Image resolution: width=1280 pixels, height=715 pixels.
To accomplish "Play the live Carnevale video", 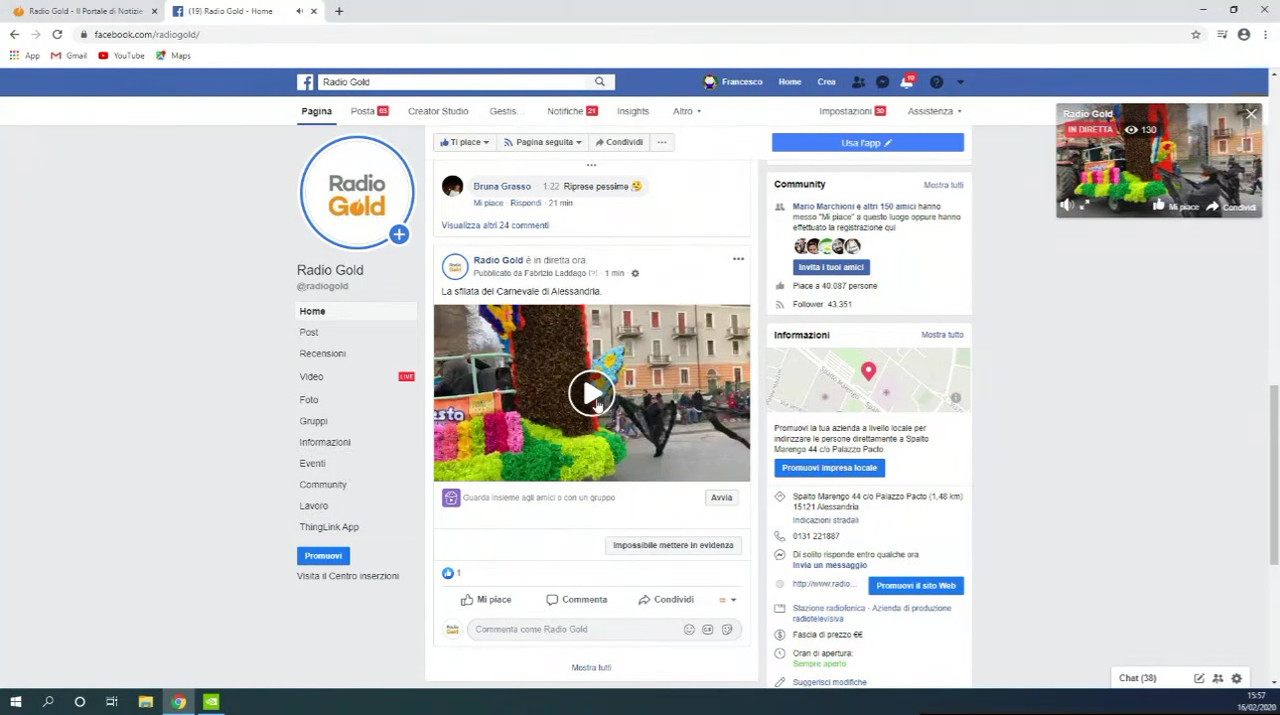I will pyautogui.click(x=591, y=393).
